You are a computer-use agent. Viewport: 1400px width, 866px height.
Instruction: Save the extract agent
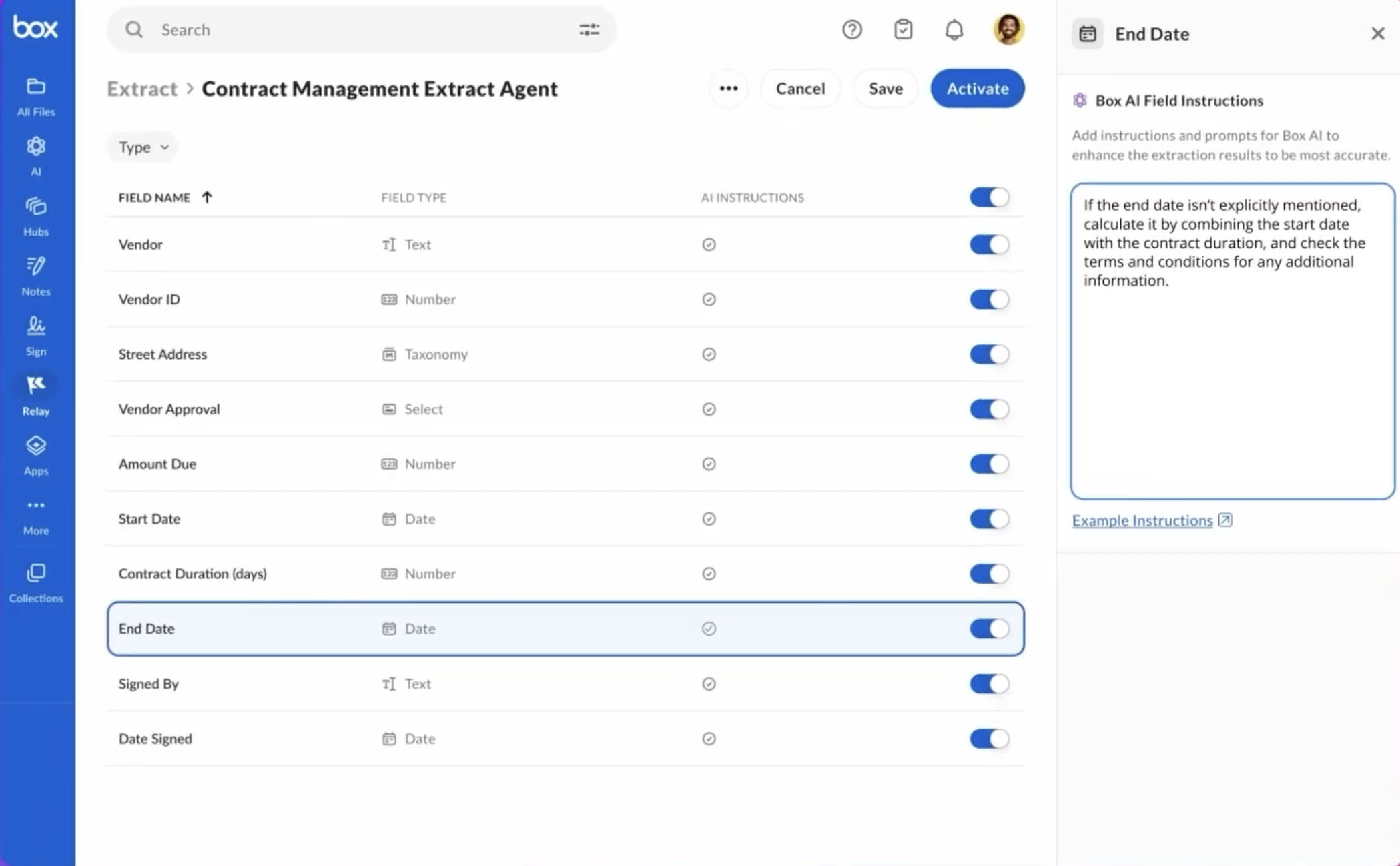click(x=886, y=89)
